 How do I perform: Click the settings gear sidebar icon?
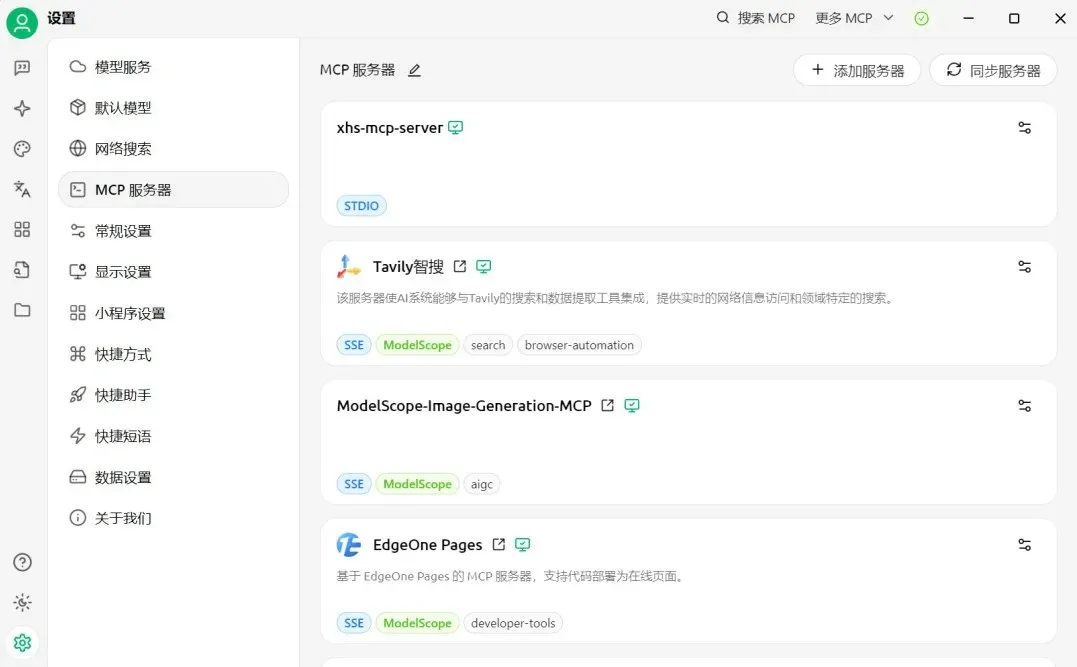[22, 643]
